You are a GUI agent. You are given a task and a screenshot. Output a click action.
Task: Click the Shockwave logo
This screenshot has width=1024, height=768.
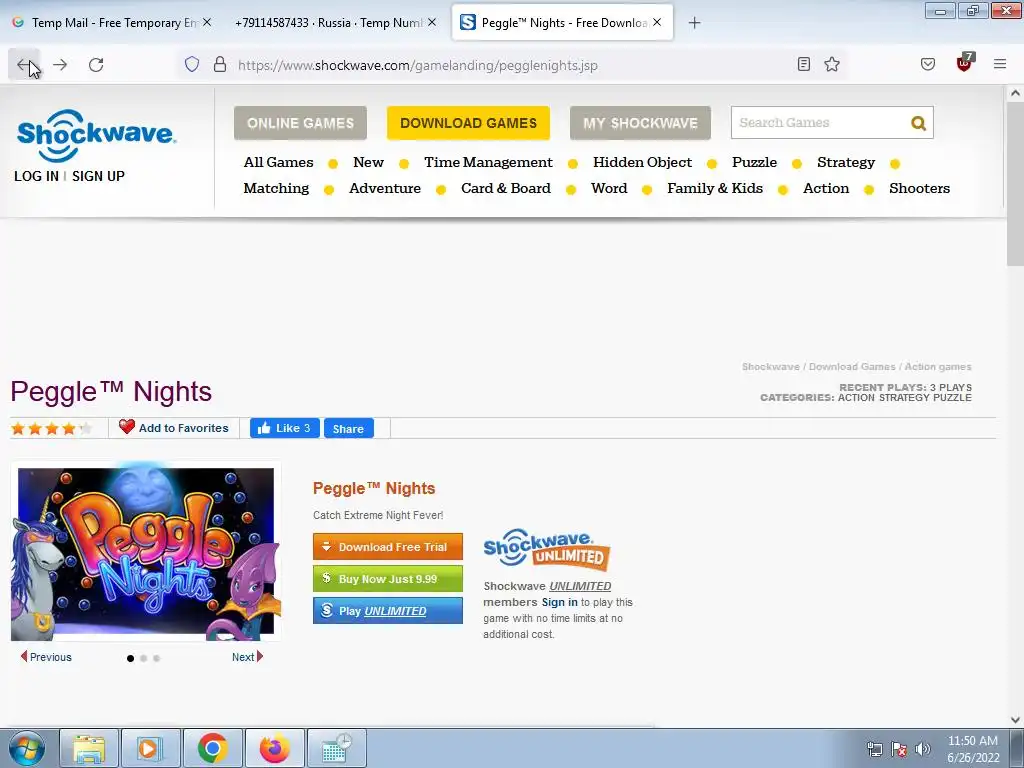pos(96,135)
